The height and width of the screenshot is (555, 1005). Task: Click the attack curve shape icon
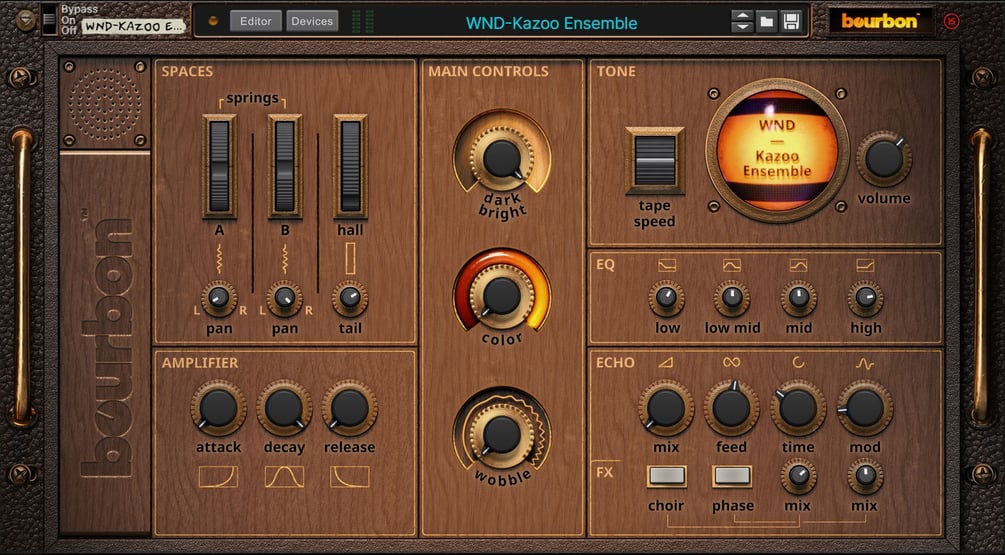point(218,477)
